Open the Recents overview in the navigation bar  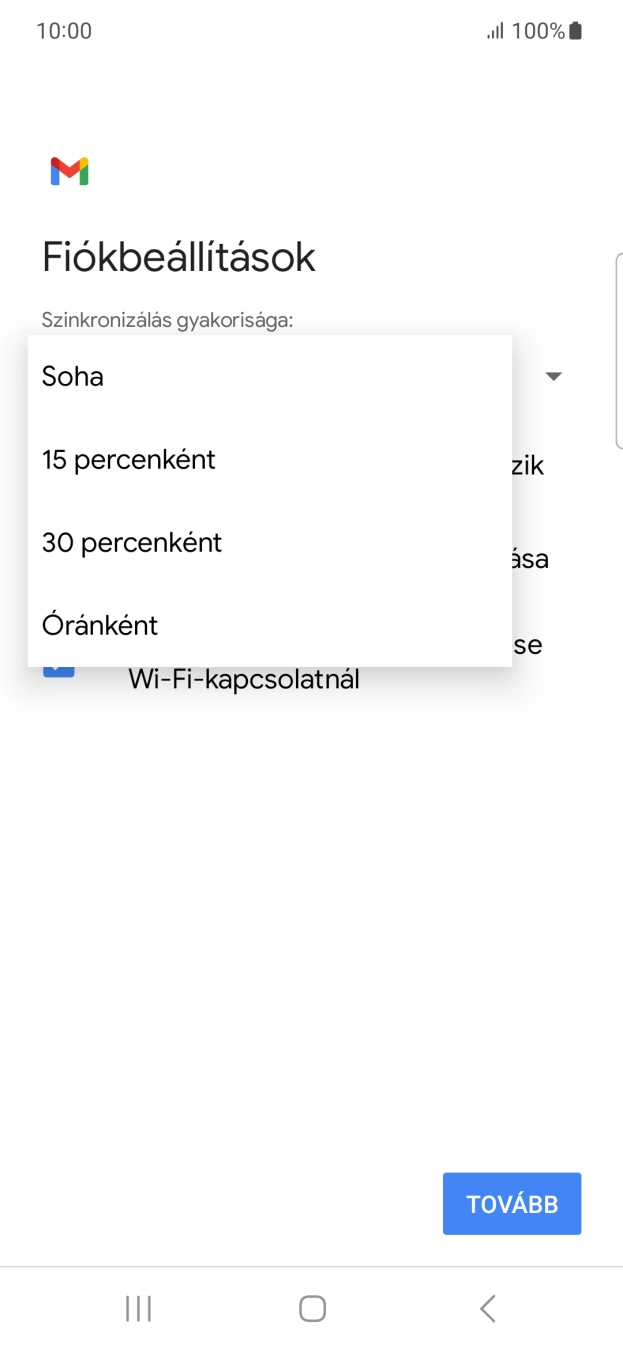[x=137, y=1307]
